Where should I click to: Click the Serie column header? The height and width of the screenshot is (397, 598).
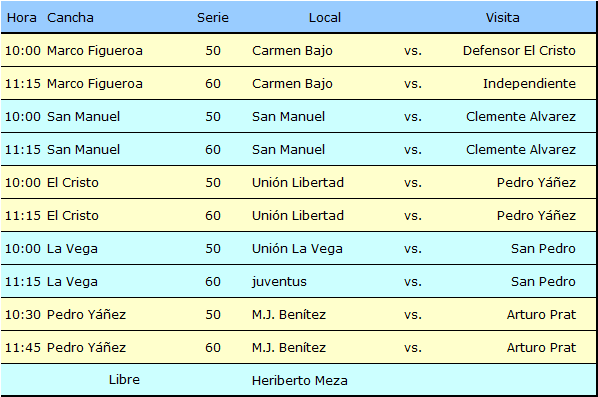click(213, 18)
